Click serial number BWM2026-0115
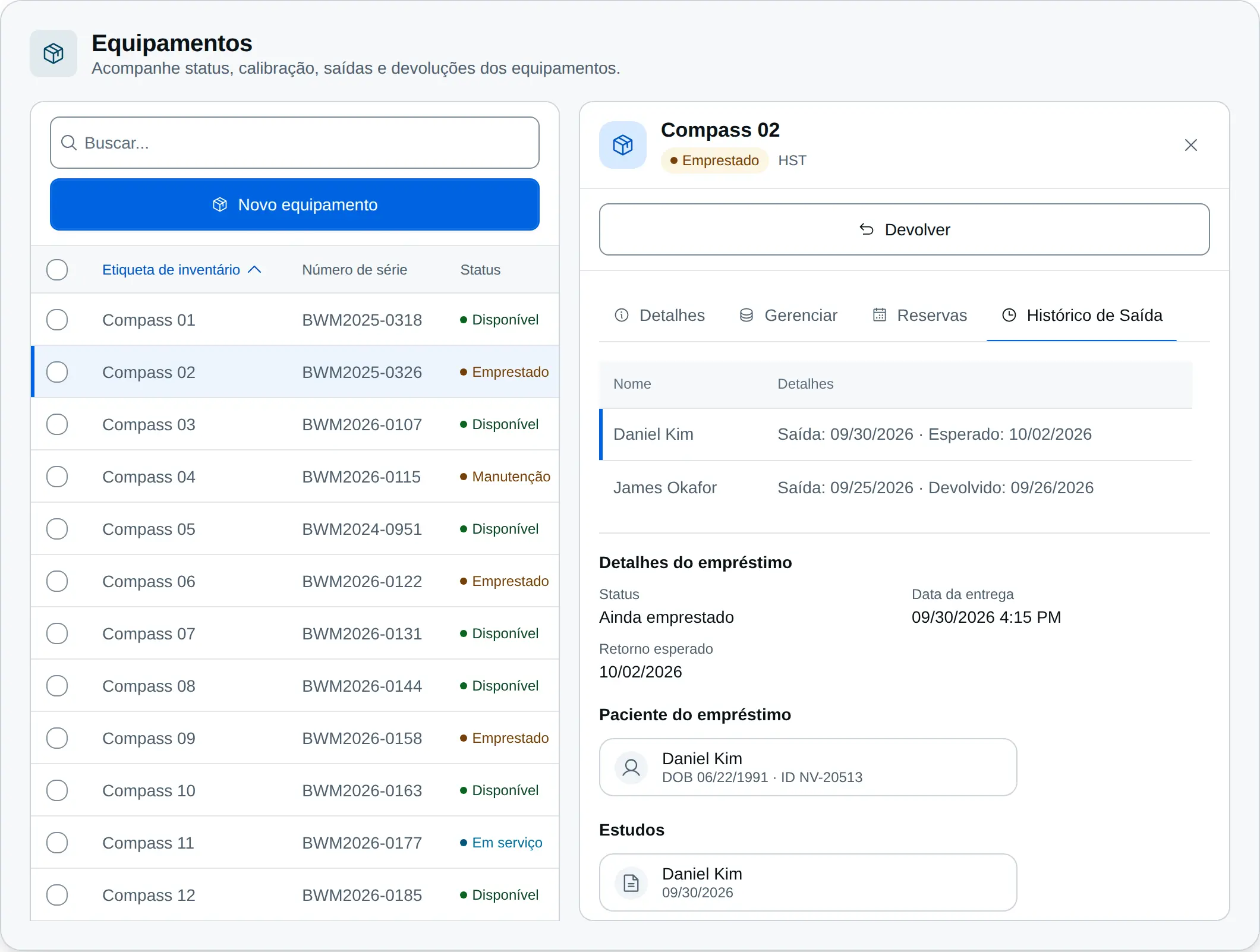The width and height of the screenshot is (1260, 952). 361,477
